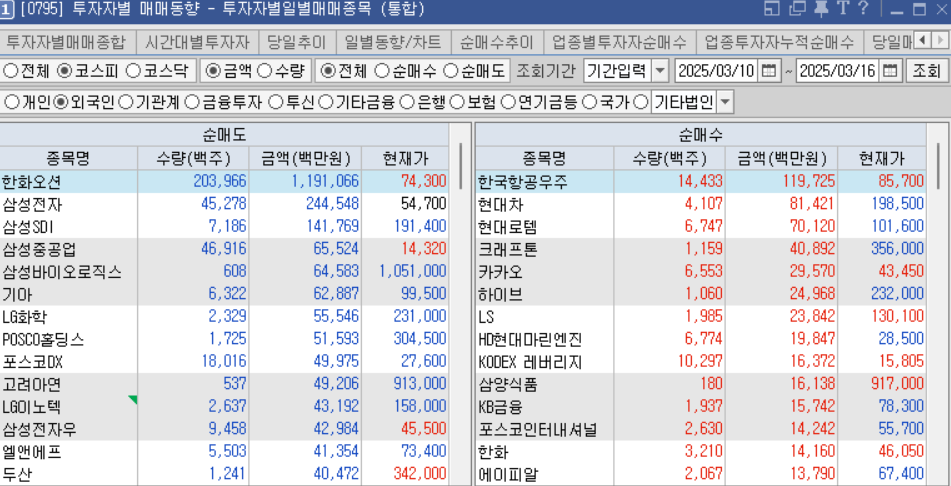
Task: Open the 투자자별매매종합 tab
Action: 67,42
